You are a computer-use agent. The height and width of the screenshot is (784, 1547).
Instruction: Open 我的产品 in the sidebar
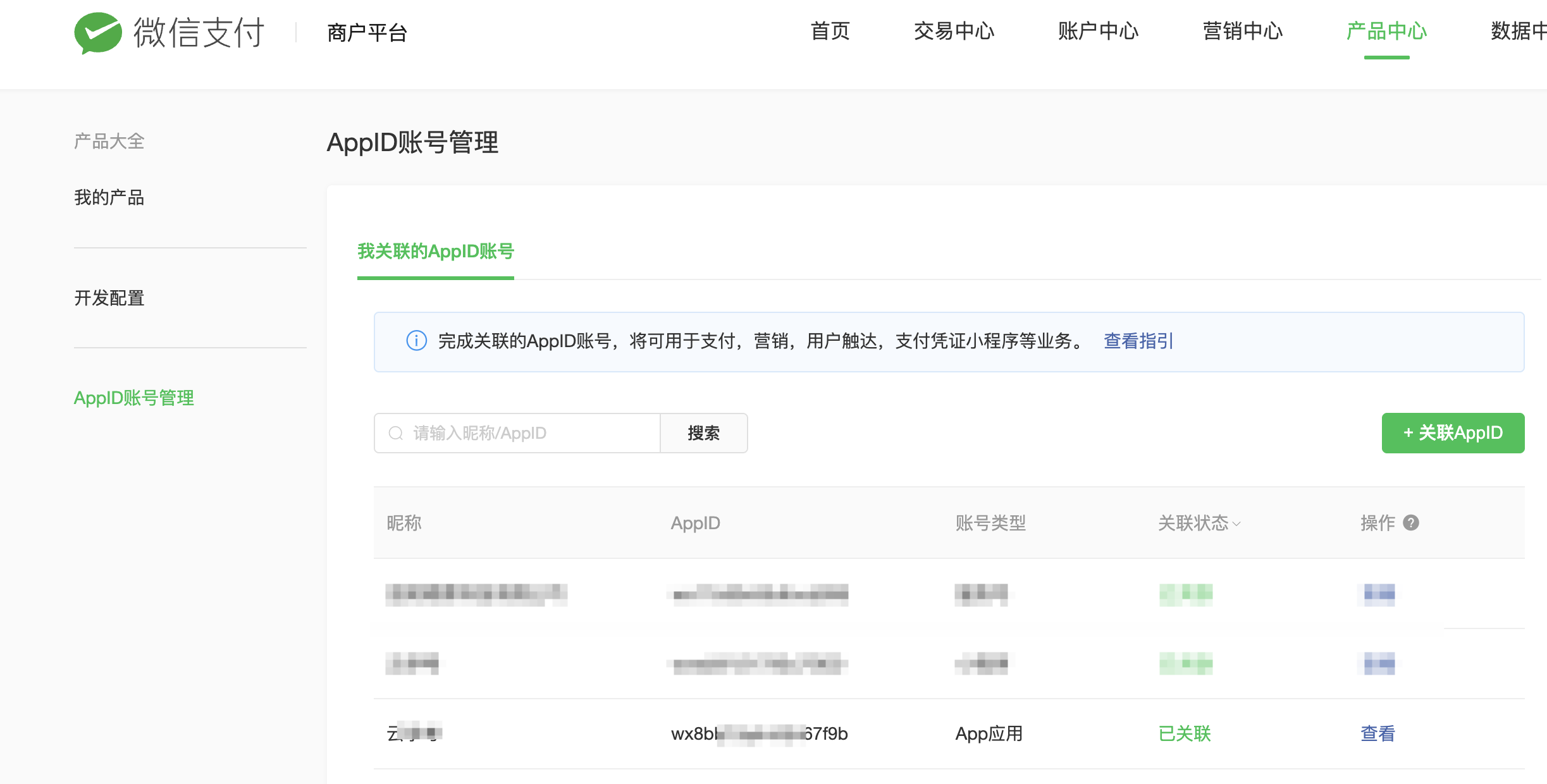109,197
